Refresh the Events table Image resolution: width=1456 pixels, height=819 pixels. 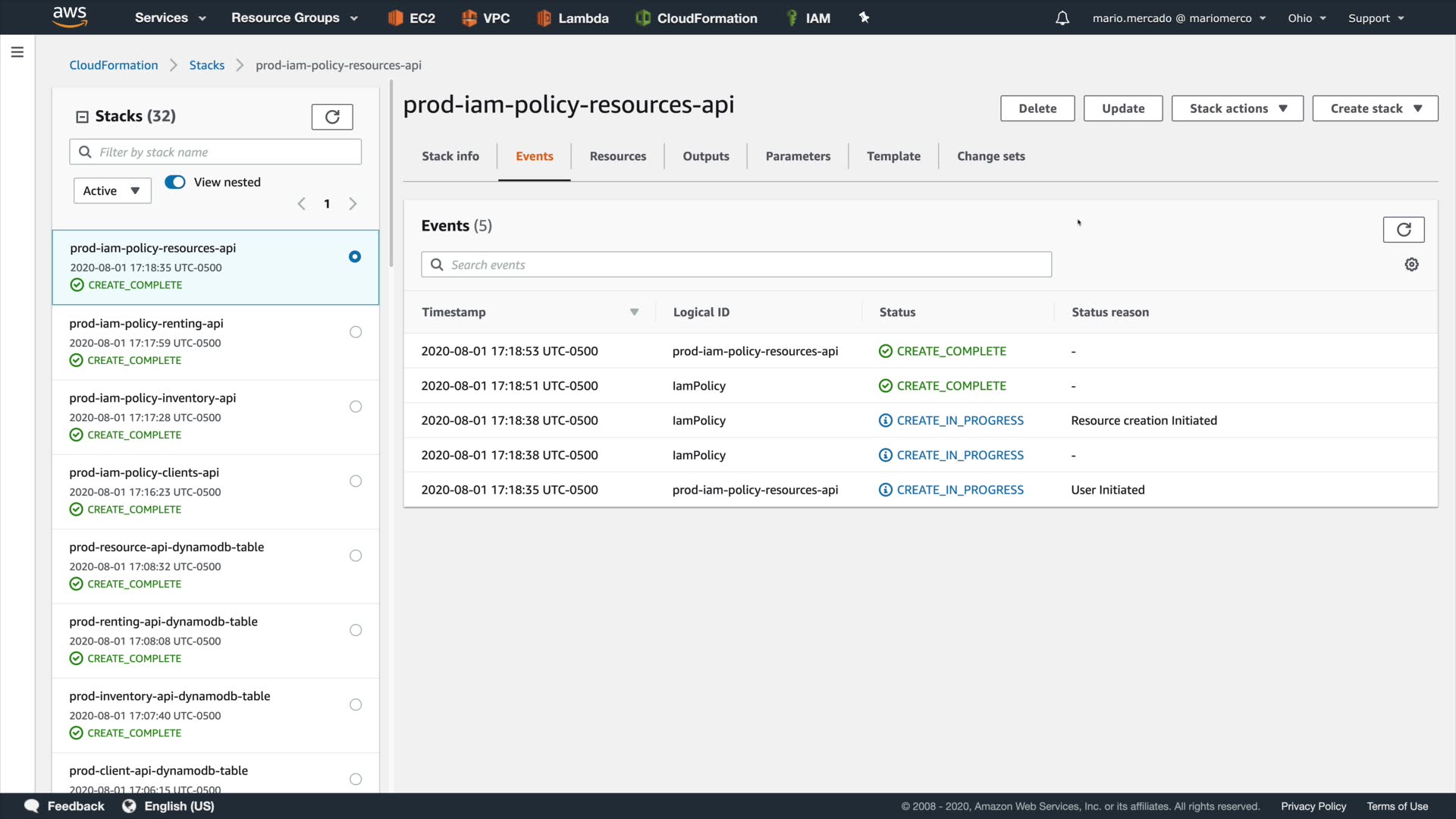[x=1404, y=230]
